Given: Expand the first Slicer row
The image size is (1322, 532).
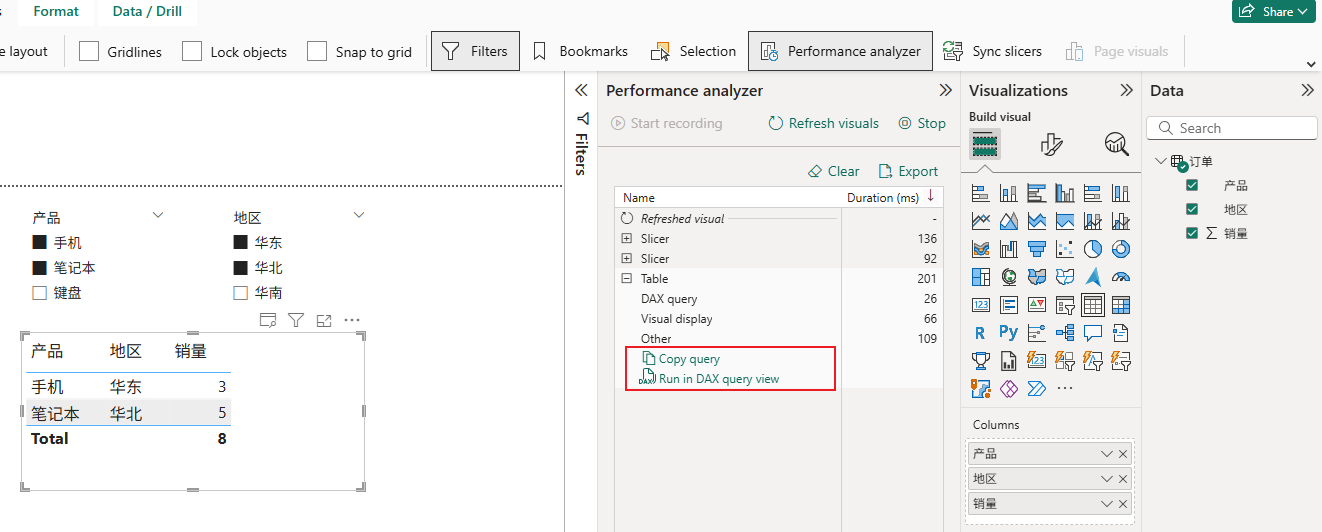Looking at the screenshot, I should 627,239.
